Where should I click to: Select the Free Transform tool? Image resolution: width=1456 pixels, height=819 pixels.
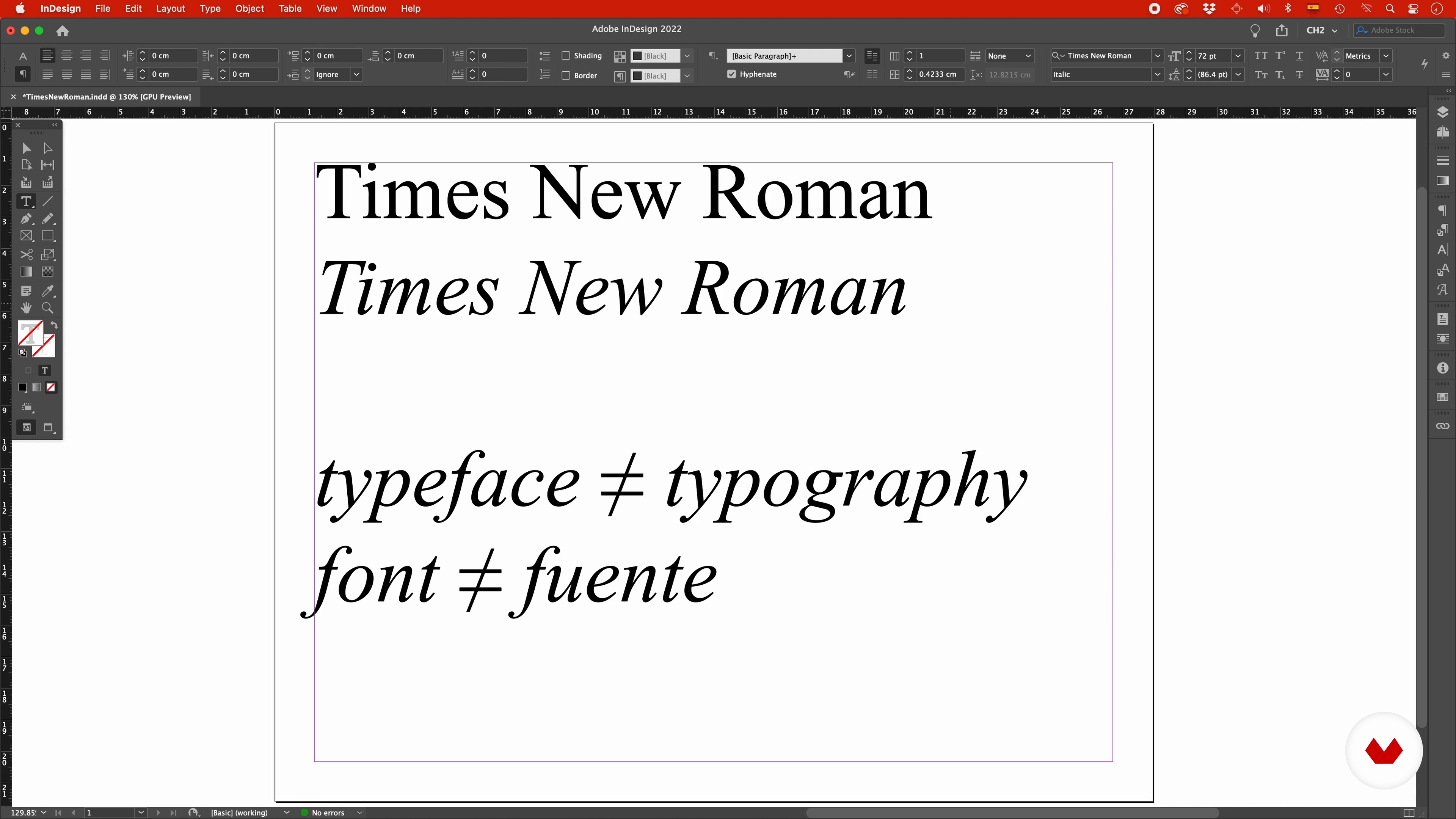48,254
